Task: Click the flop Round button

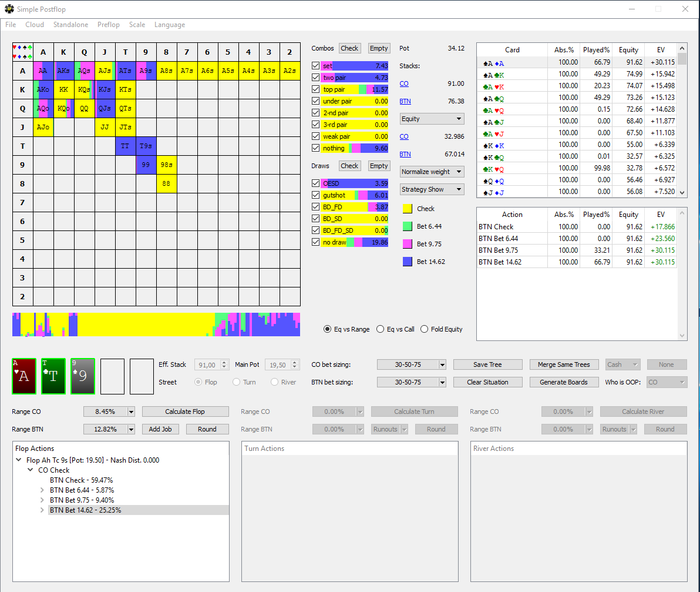Action: click(207, 429)
